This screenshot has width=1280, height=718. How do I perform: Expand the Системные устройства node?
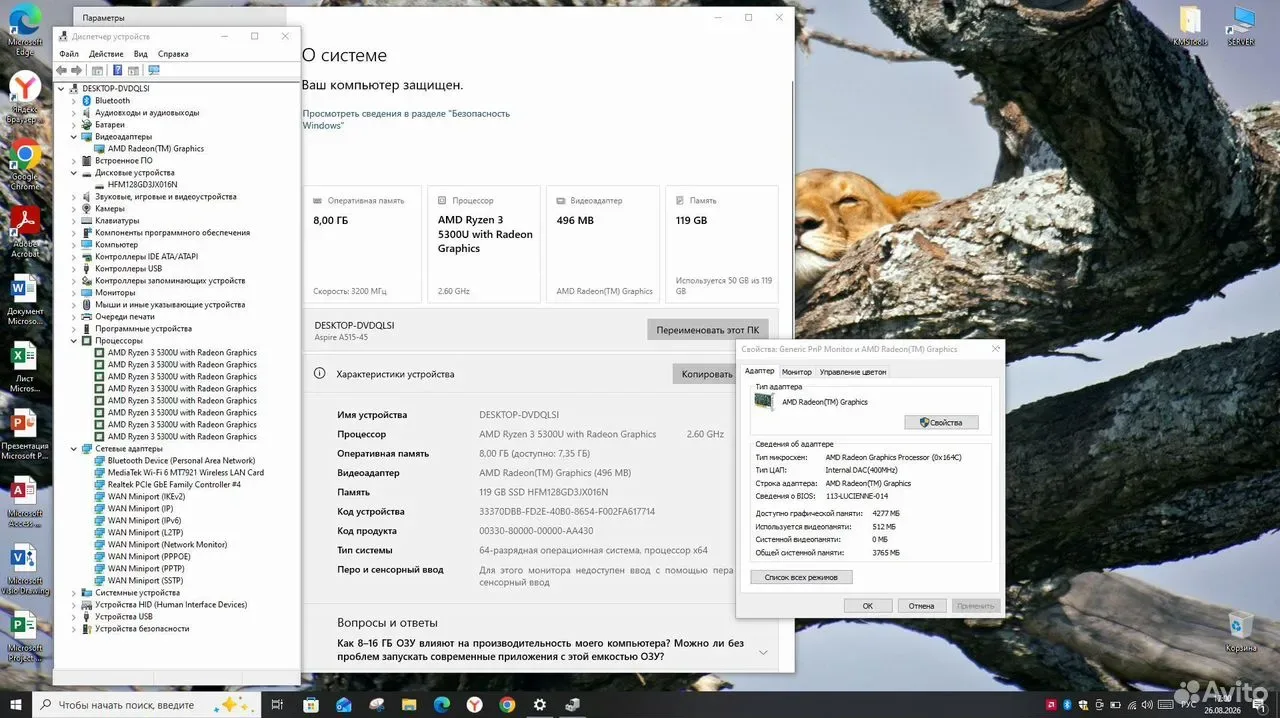[x=73, y=592]
